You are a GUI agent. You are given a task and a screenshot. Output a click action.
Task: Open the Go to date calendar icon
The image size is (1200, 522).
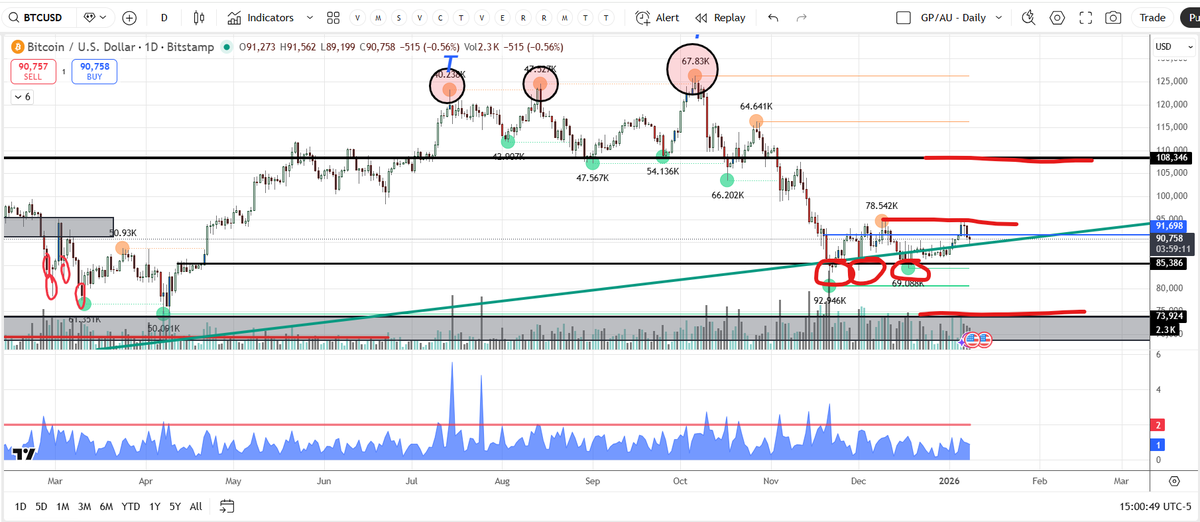(x=227, y=505)
